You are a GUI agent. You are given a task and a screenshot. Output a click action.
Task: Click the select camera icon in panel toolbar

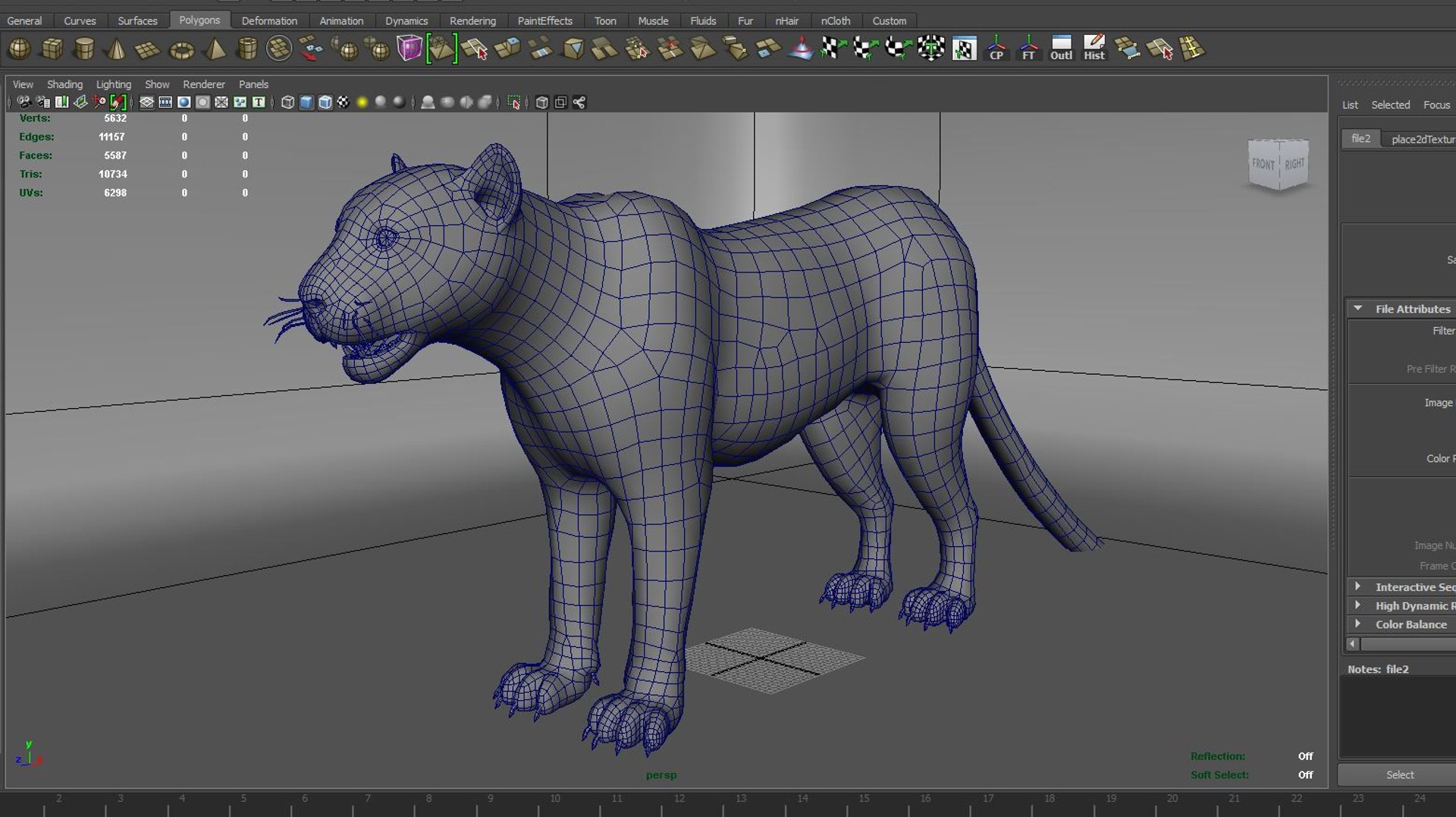pos(24,102)
